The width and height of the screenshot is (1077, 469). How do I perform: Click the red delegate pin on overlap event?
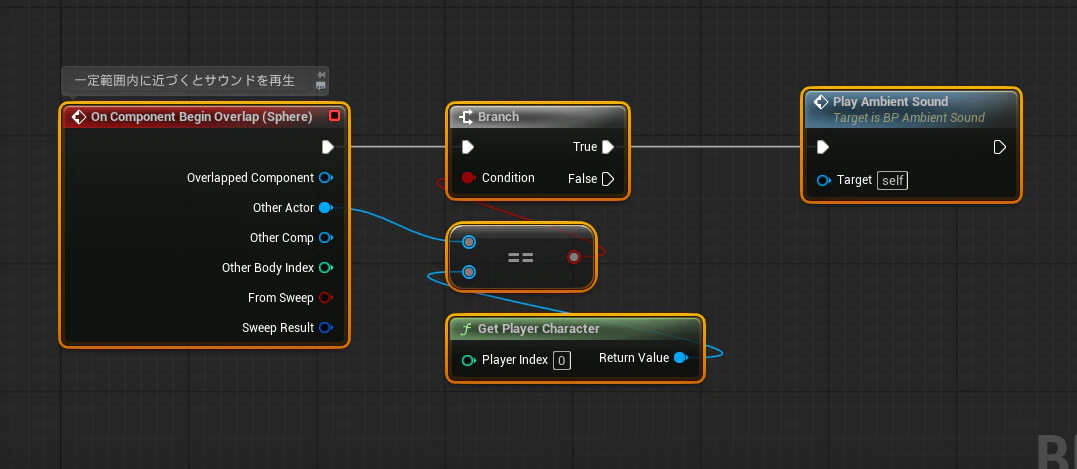[335, 116]
